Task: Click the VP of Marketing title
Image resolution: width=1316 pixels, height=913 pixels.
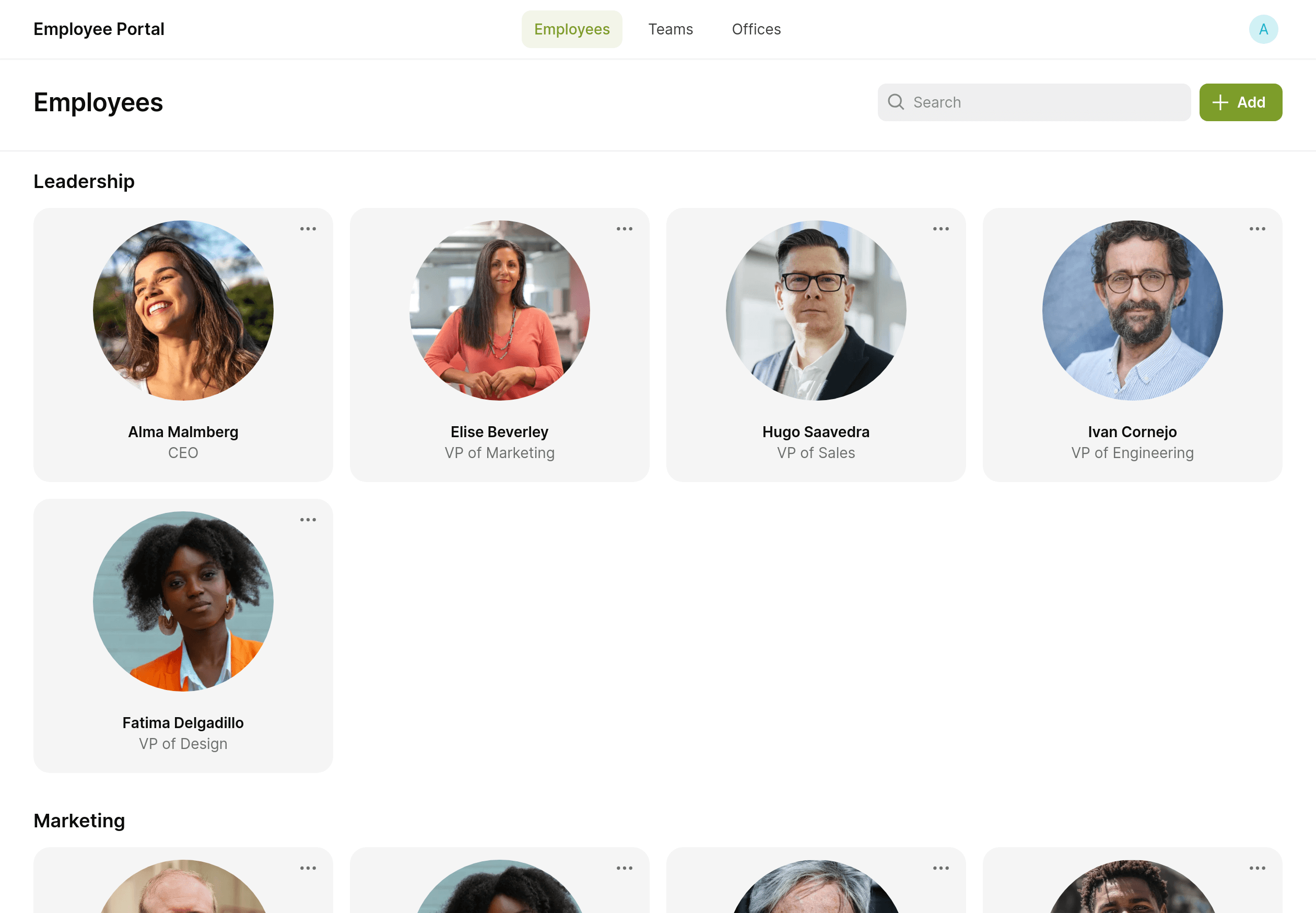Action: (x=499, y=452)
